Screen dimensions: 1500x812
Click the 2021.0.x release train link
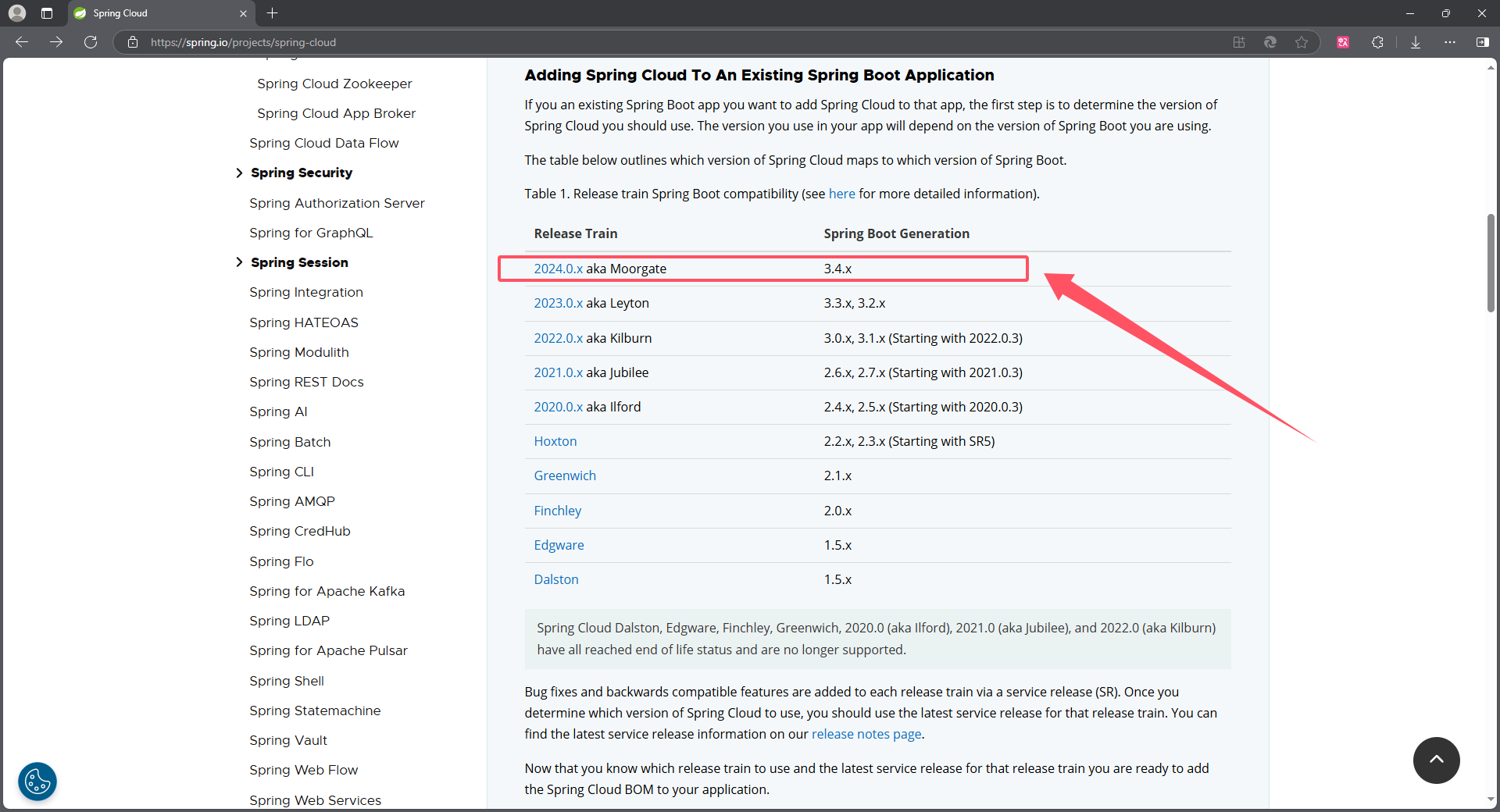coord(559,372)
